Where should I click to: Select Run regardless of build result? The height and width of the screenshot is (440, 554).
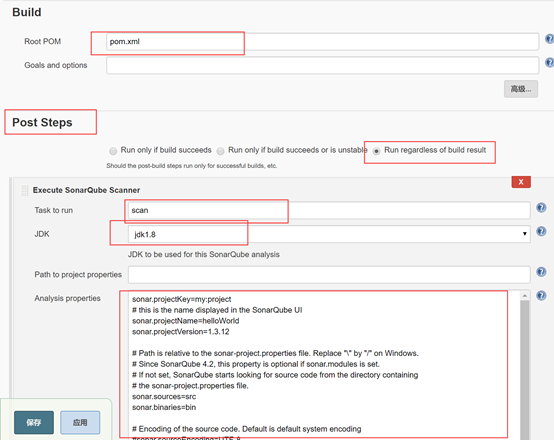377,151
